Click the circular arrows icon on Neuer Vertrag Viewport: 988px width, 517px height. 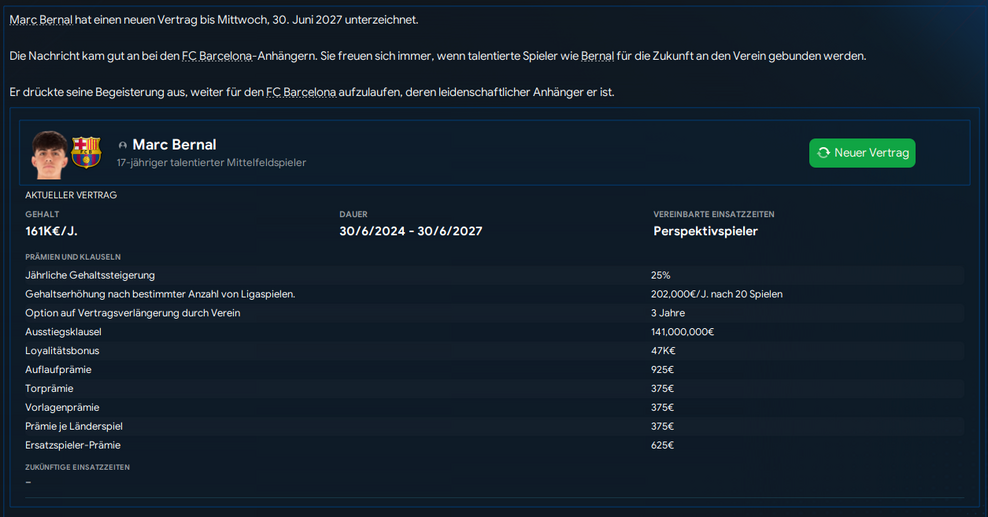point(823,153)
